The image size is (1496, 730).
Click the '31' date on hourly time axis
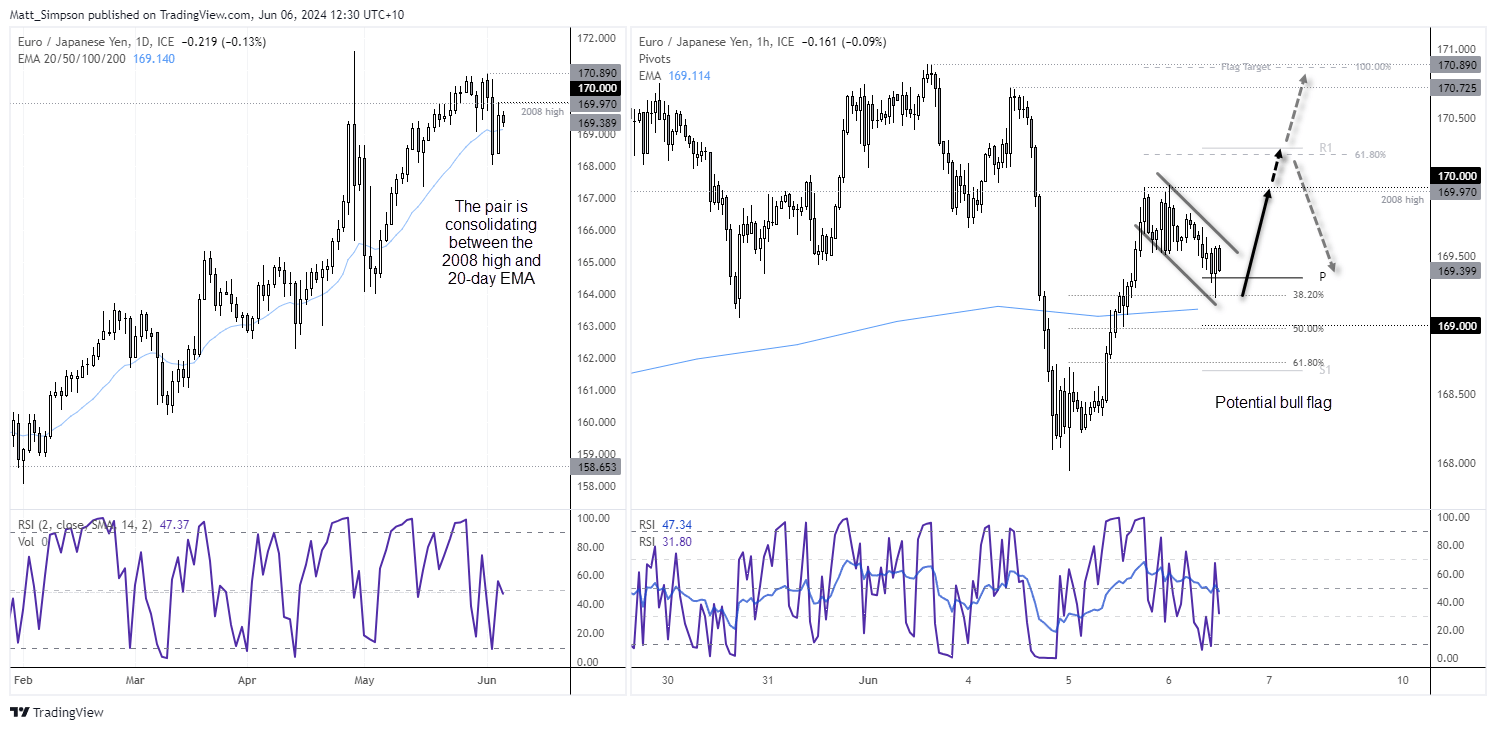coord(766,680)
